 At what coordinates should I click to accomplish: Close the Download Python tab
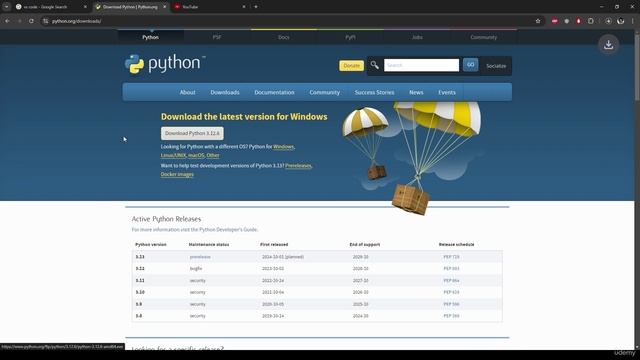164,7
